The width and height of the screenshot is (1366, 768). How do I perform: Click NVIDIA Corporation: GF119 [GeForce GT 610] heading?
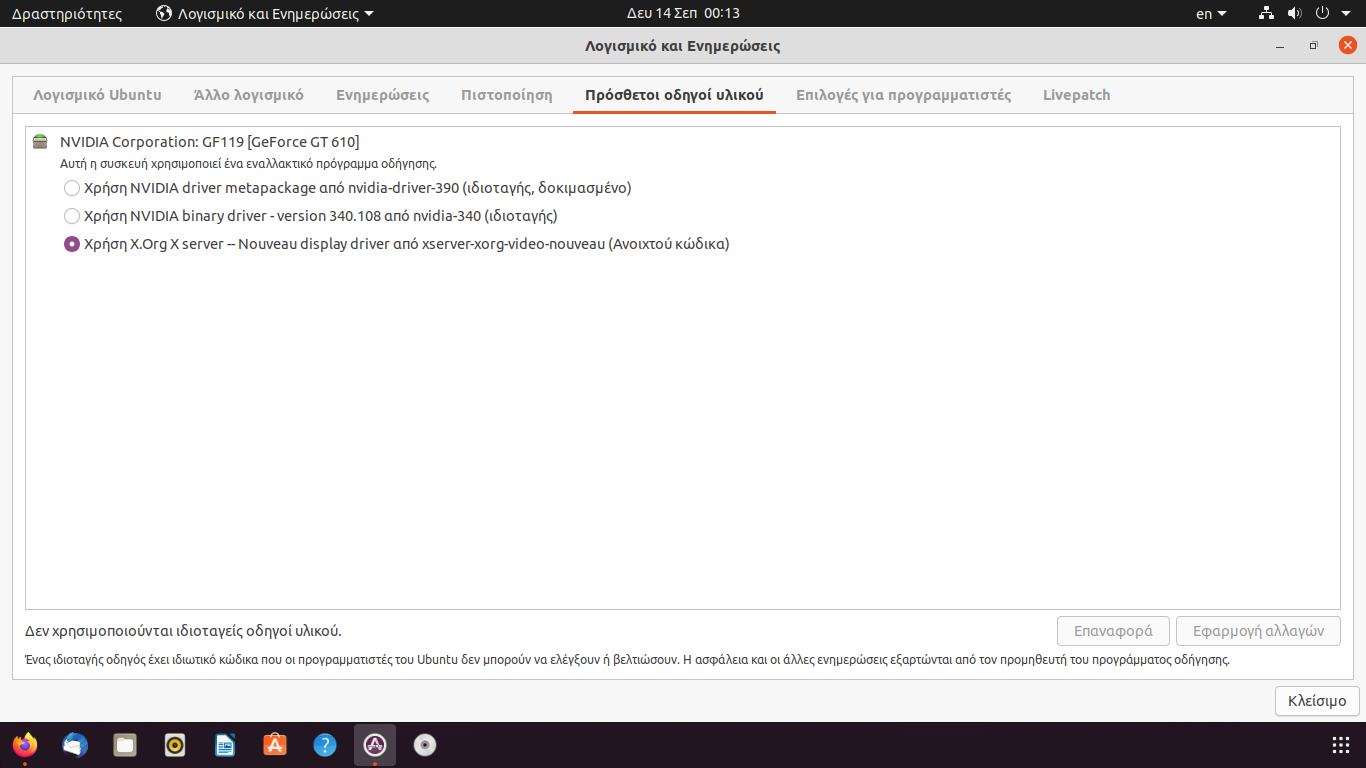point(209,142)
